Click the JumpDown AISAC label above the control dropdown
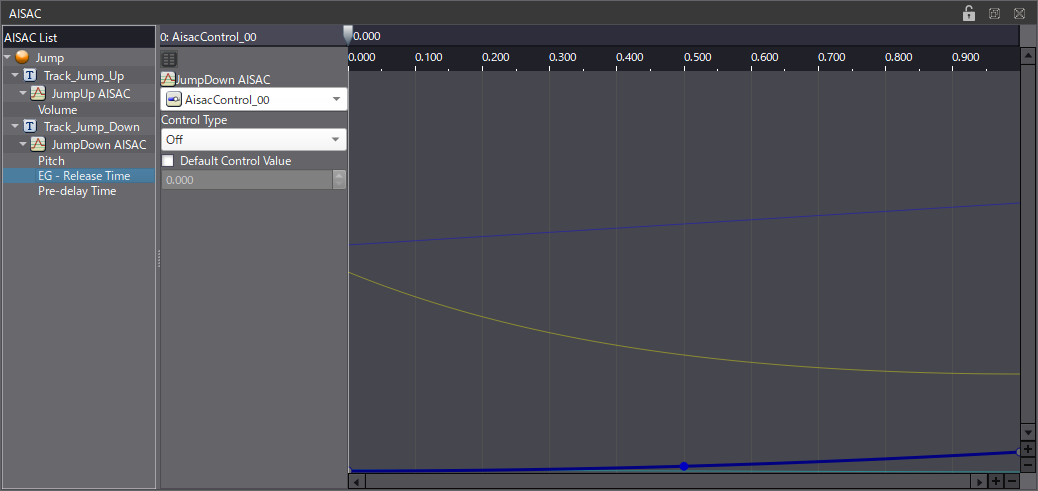The image size is (1038, 491). pos(223,80)
